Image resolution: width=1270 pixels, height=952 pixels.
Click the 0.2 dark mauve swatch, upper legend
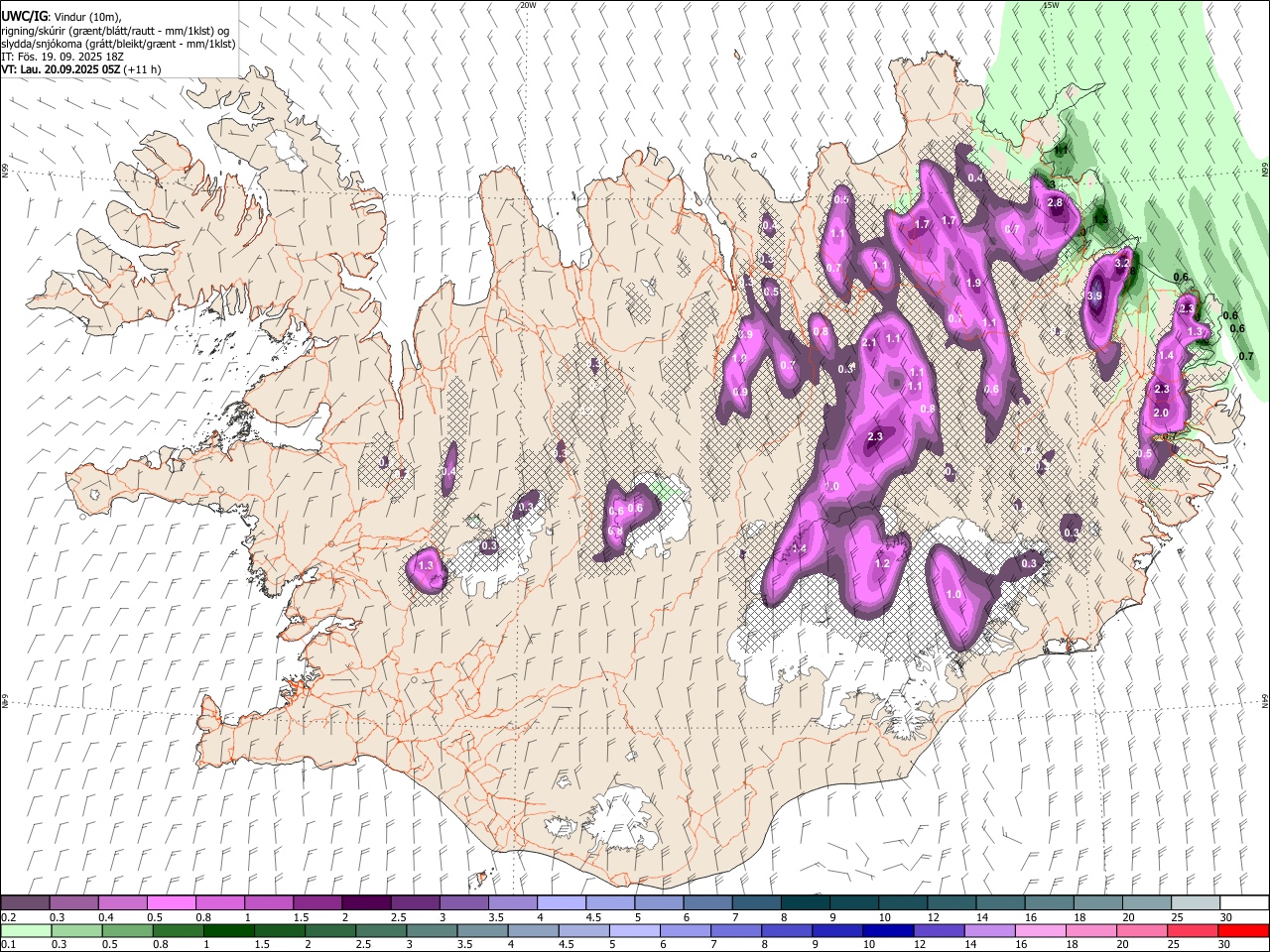click(x=26, y=902)
